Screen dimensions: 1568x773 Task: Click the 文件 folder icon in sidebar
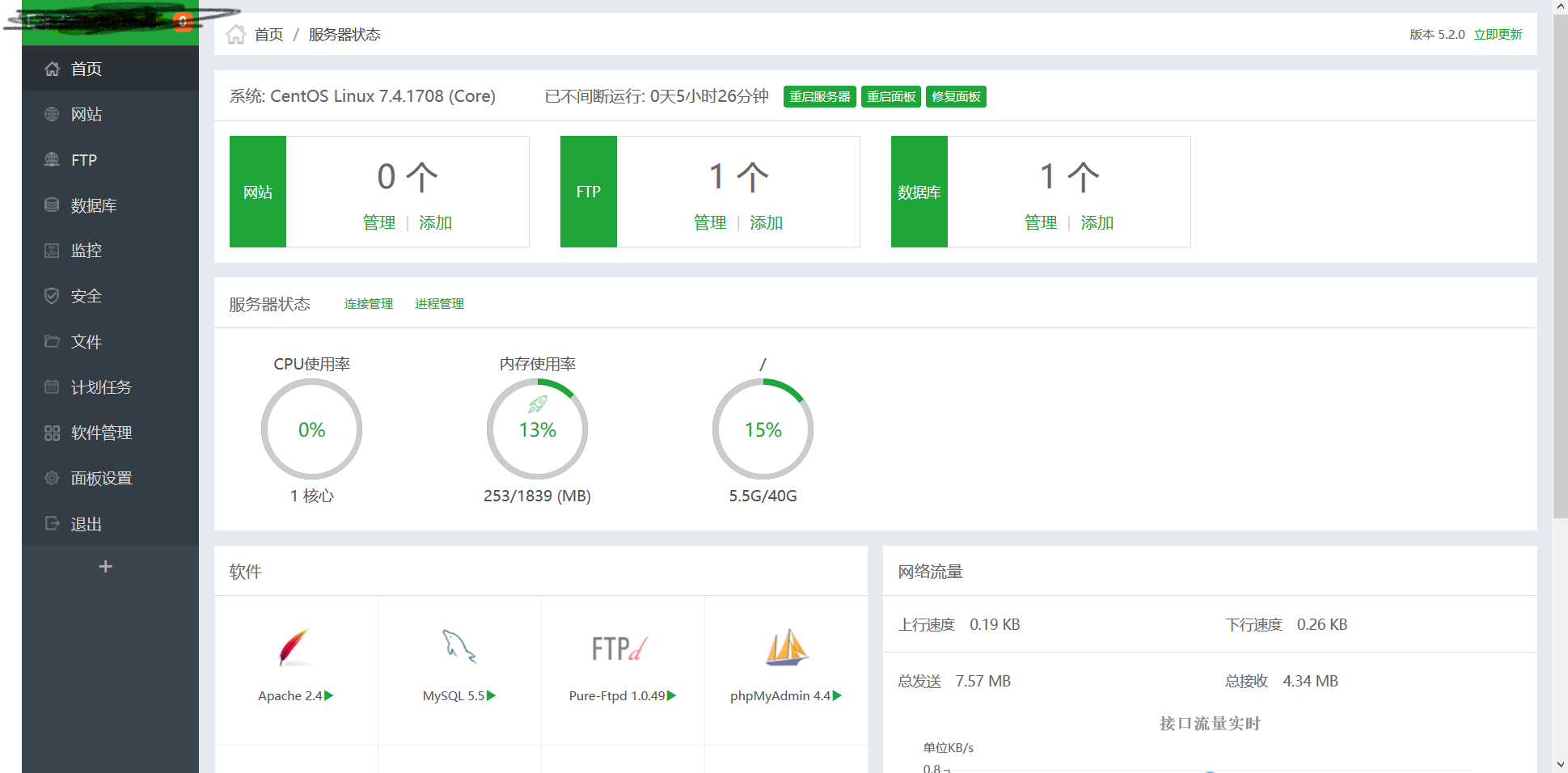click(52, 341)
